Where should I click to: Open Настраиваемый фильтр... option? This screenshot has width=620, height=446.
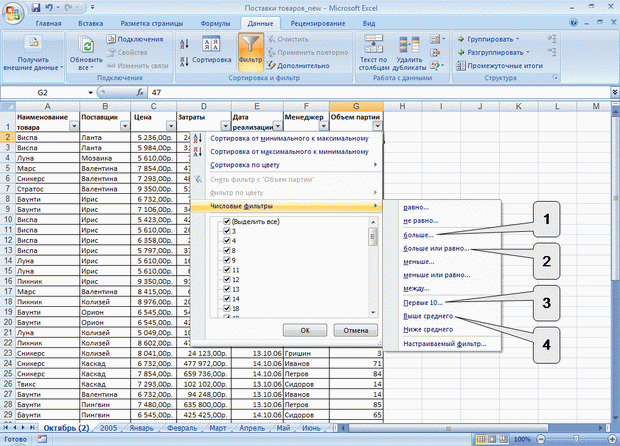tap(444, 344)
